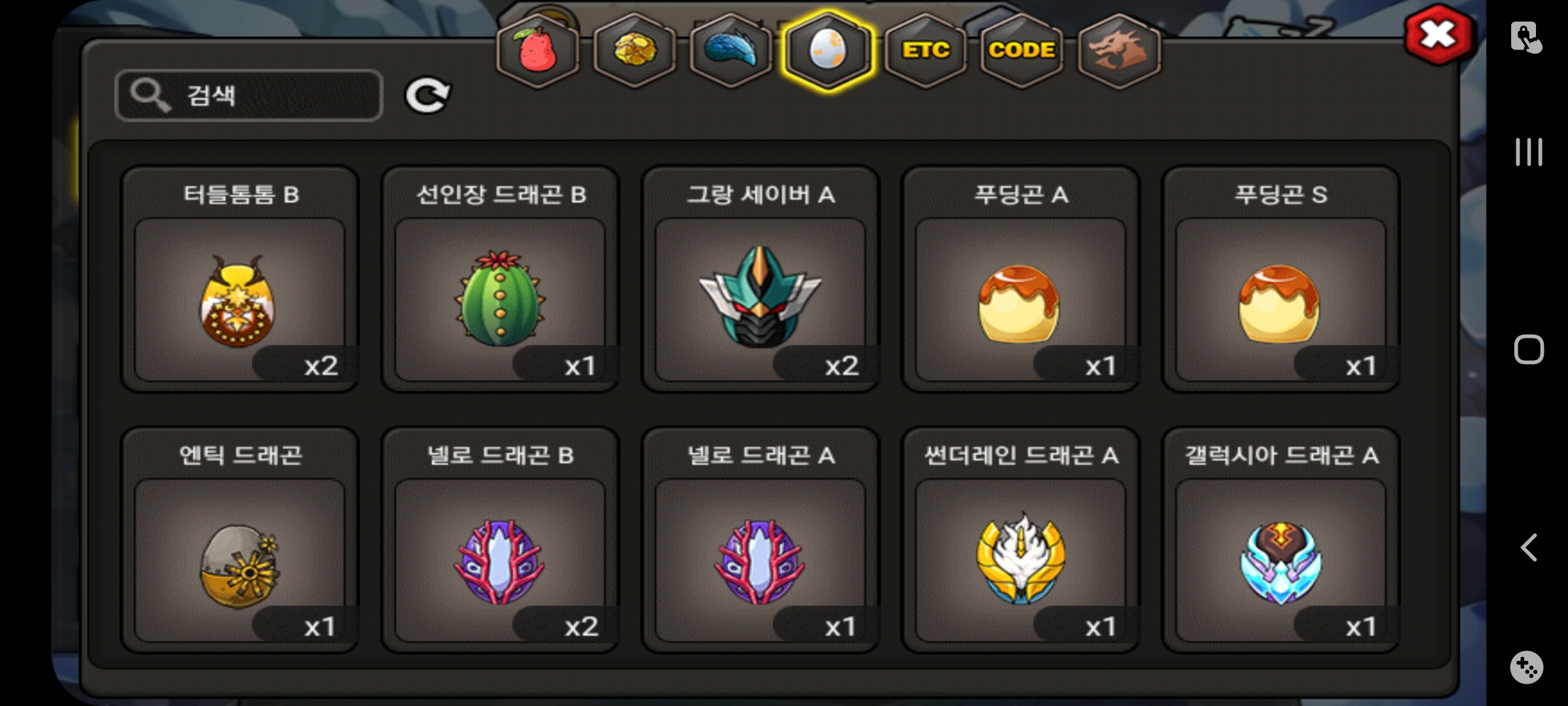Switch to the gold nugget tab
Viewport: 1568px width, 706px height.
[x=634, y=50]
